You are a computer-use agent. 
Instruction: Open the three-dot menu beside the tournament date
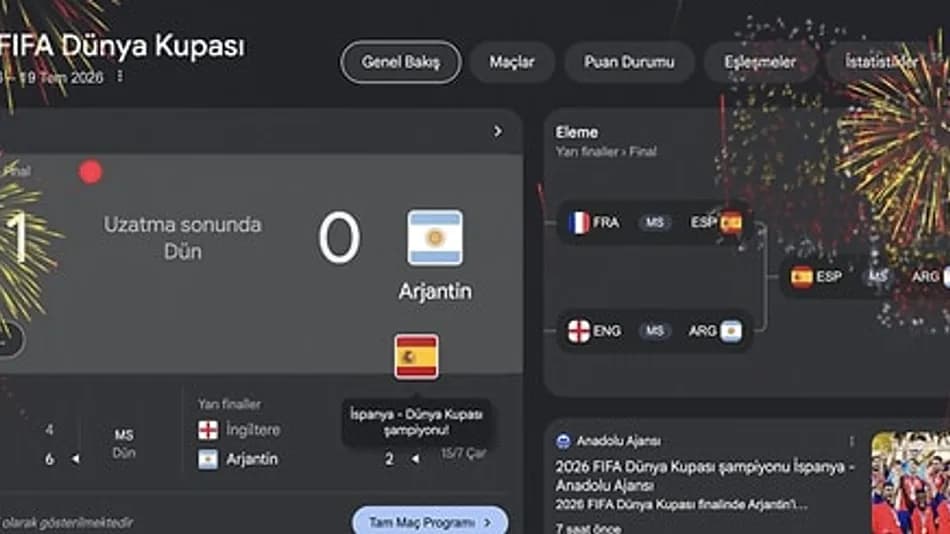120,76
